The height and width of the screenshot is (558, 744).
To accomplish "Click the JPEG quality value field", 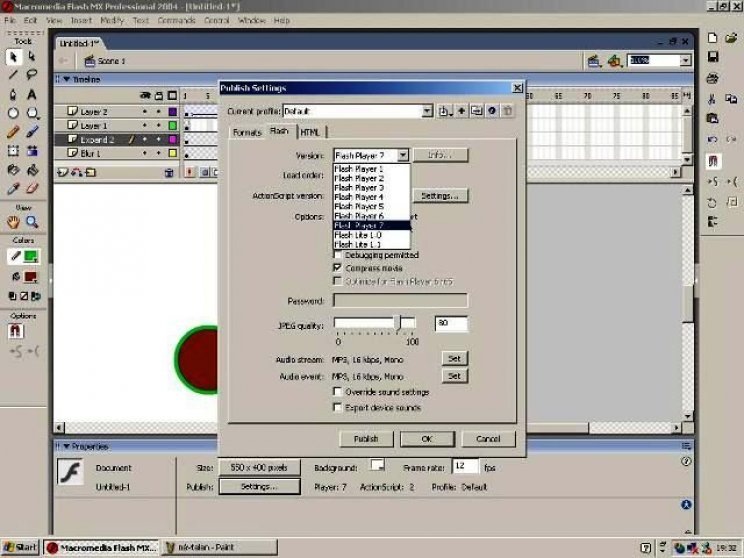I will (451, 323).
